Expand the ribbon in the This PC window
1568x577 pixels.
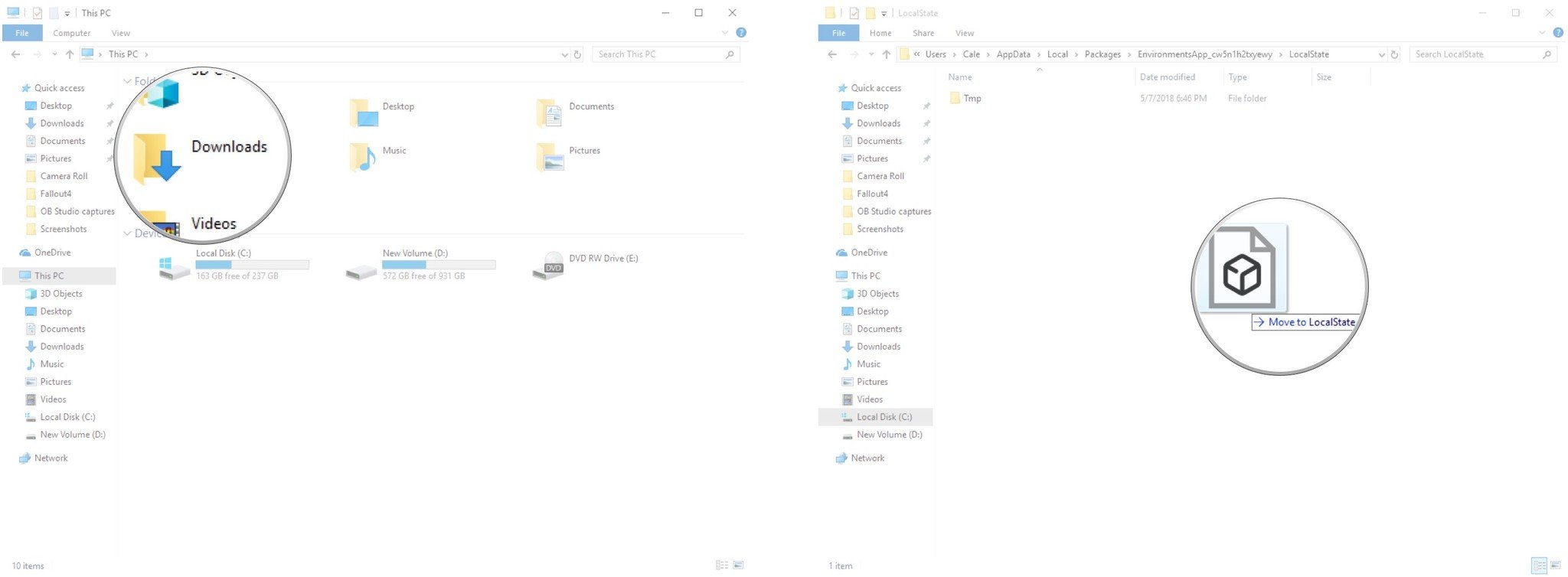[x=725, y=33]
